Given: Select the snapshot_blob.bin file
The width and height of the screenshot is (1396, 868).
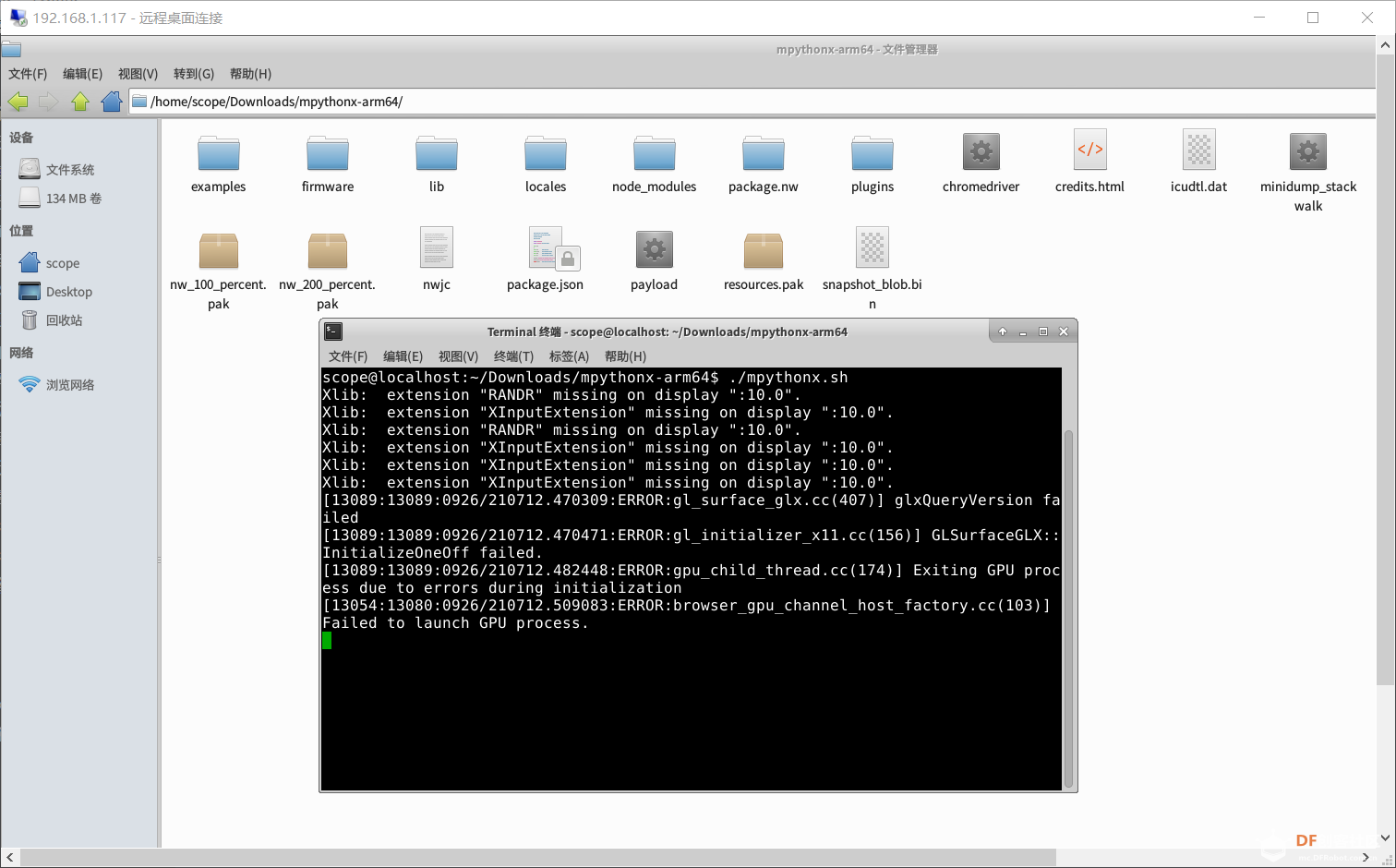Looking at the screenshot, I should [872, 249].
